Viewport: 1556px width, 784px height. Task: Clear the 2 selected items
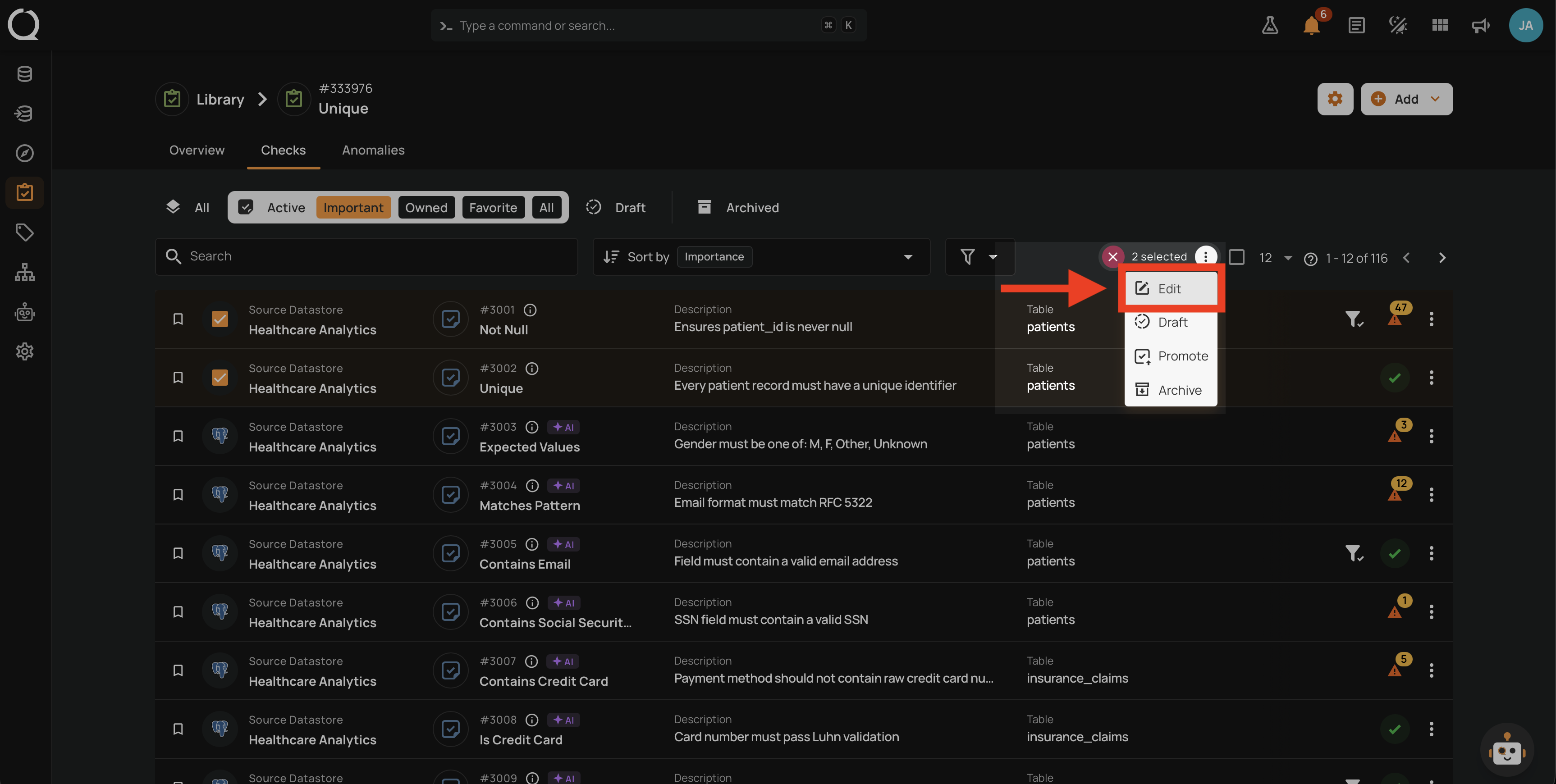[1112, 257]
